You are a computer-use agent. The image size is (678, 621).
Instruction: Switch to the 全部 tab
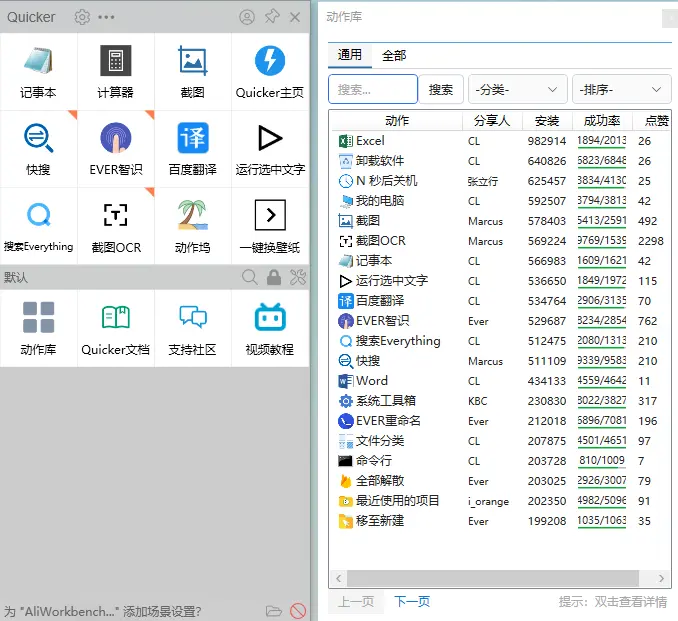[394, 55]
